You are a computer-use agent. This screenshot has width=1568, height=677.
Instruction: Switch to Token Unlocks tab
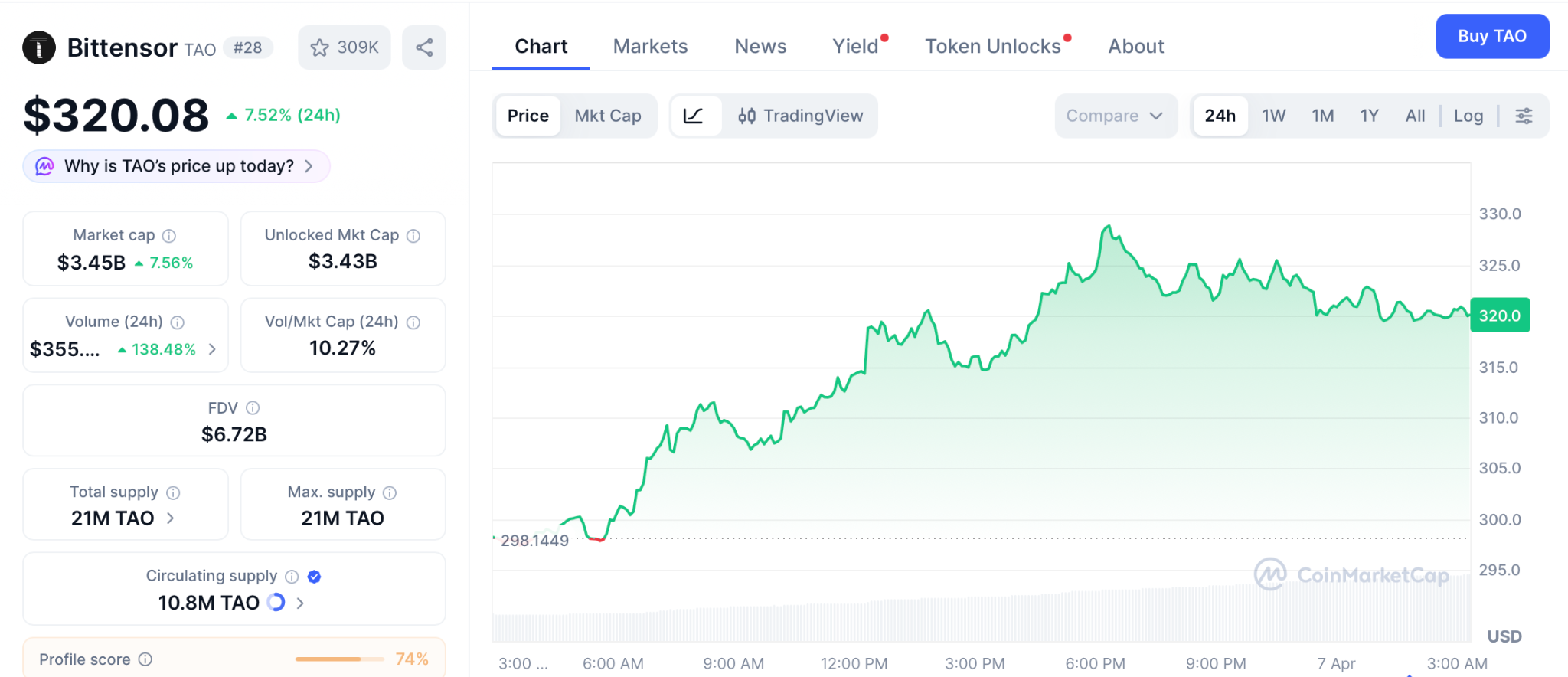pyautogui.click(x=992, y=47)
